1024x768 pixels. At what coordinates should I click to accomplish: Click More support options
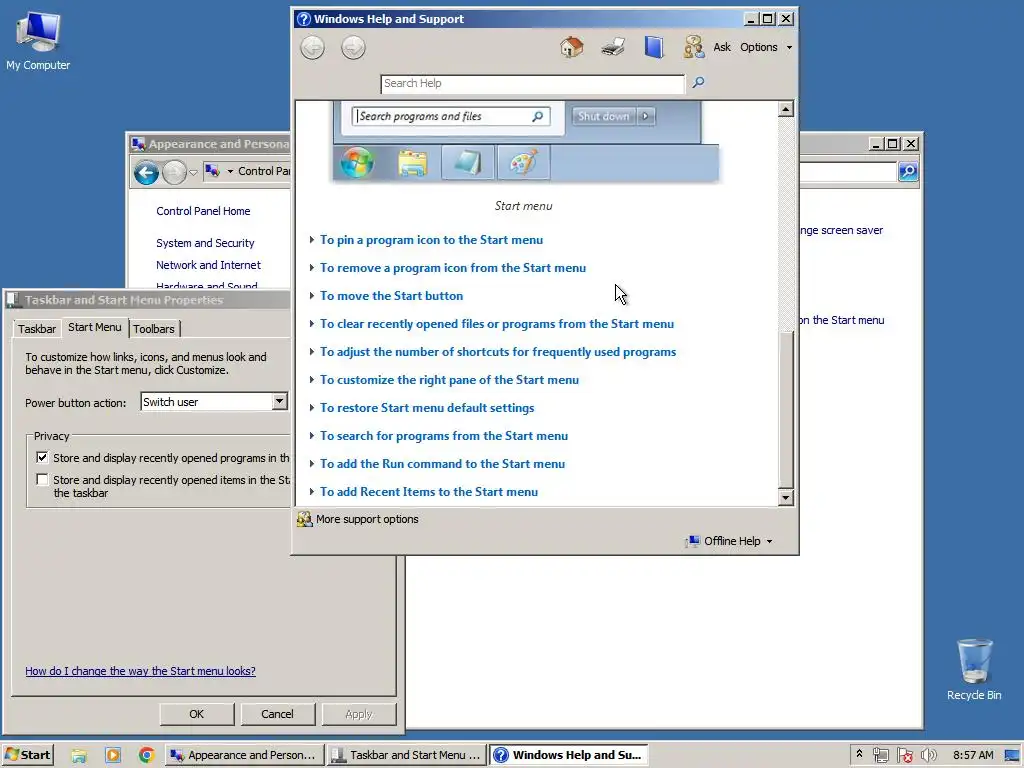pos(358,519)
